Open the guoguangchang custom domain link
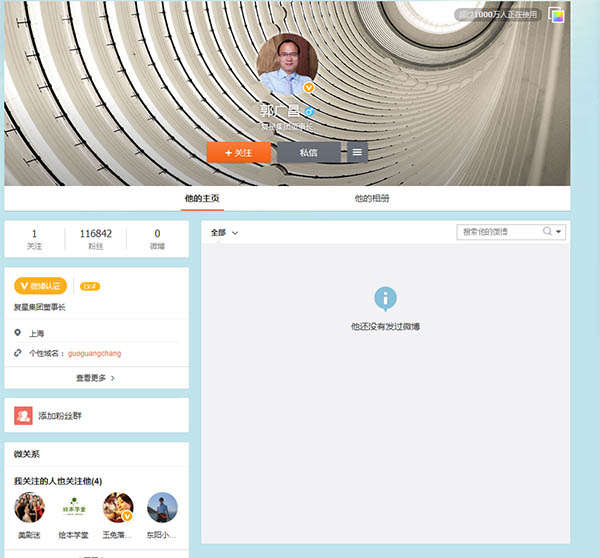600x558 pixels. (94, 353)
